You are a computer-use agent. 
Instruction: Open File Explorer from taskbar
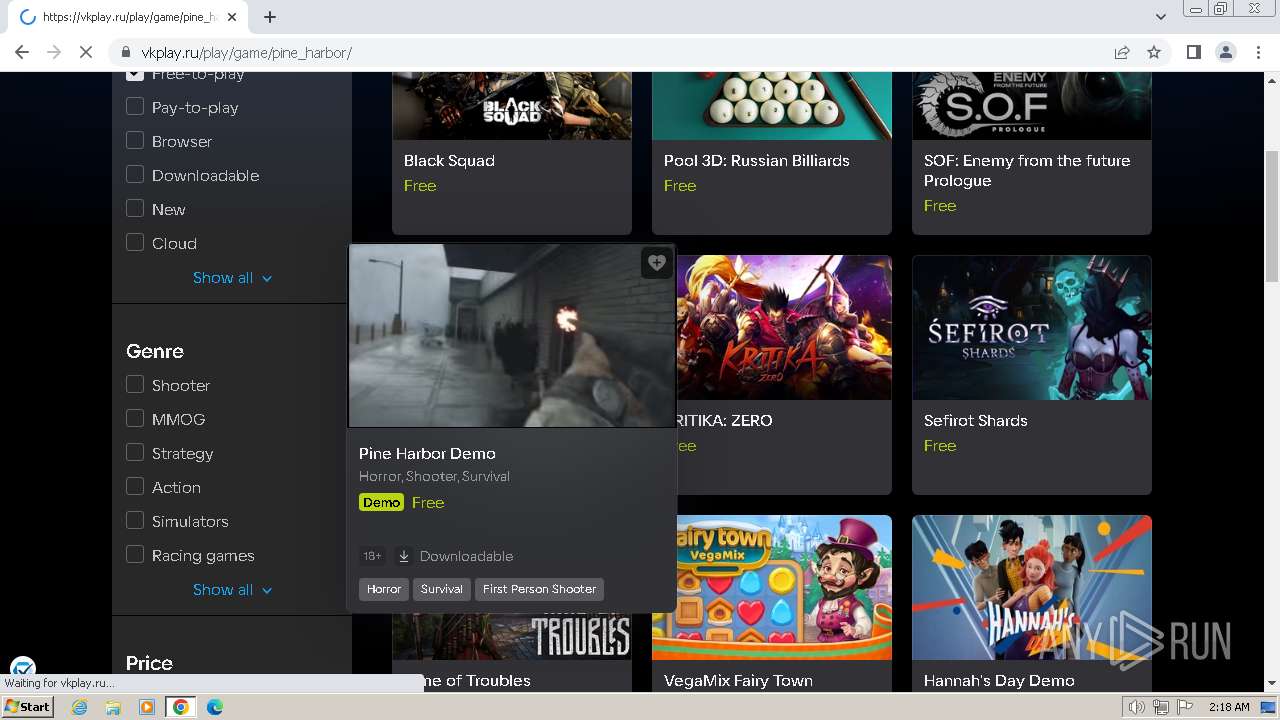point(113,707)
